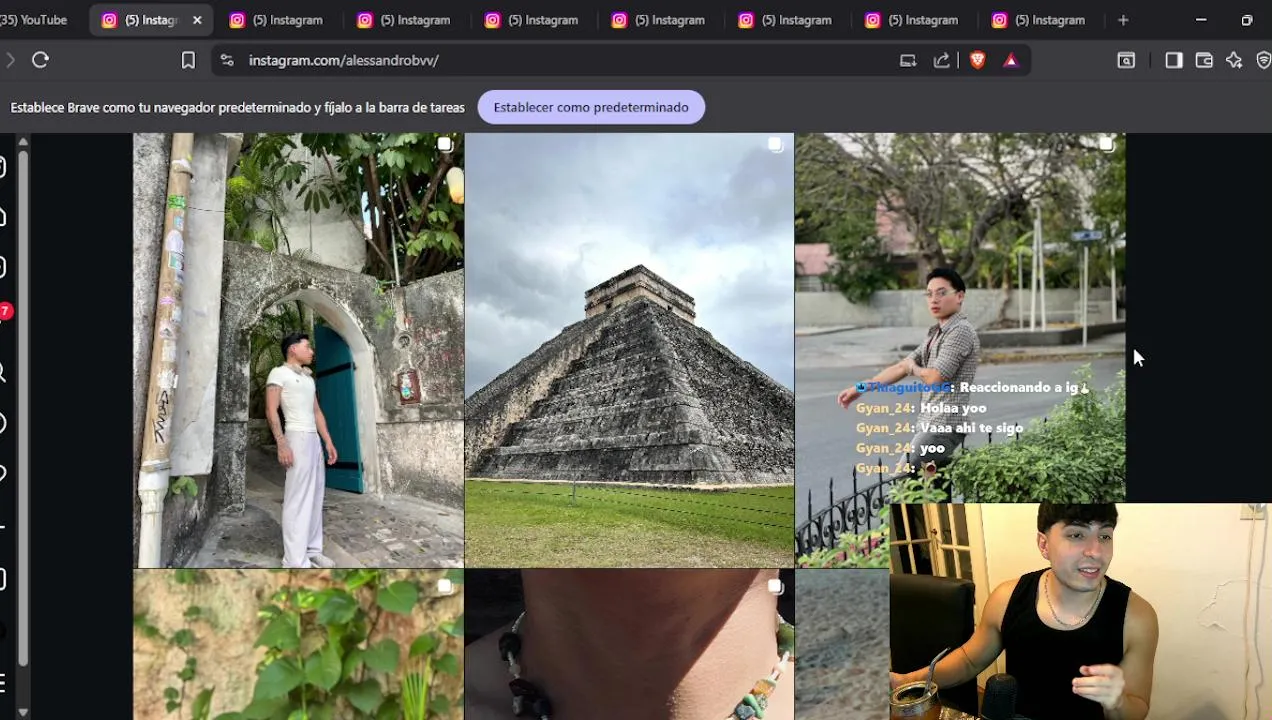Open the beaded necklace close-up post
1272x720 pixels.
coord(629,645)
